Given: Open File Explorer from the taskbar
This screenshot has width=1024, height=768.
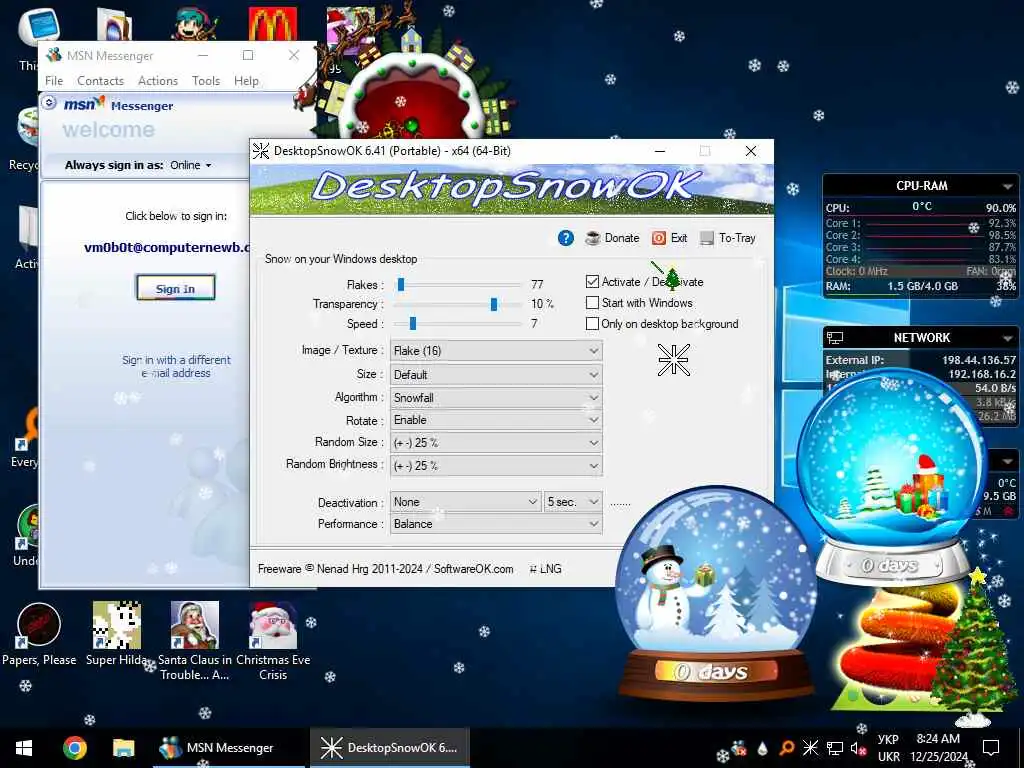Looking at the screenshot, I should (123, 748).
